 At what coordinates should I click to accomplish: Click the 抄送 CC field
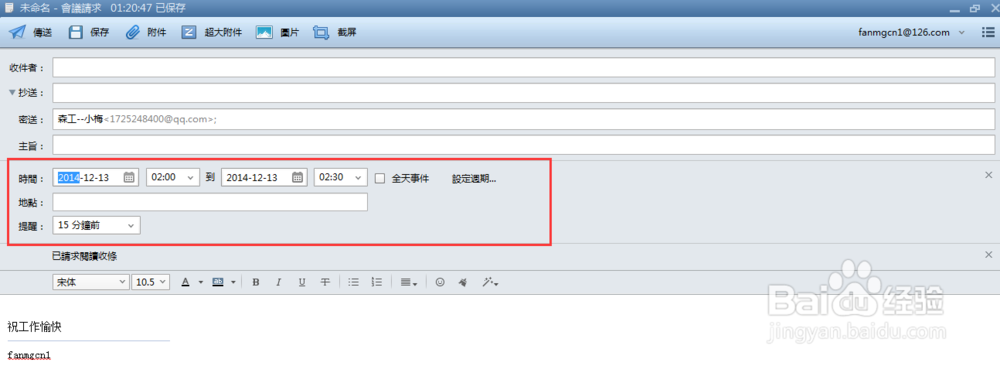coord(524,93)
